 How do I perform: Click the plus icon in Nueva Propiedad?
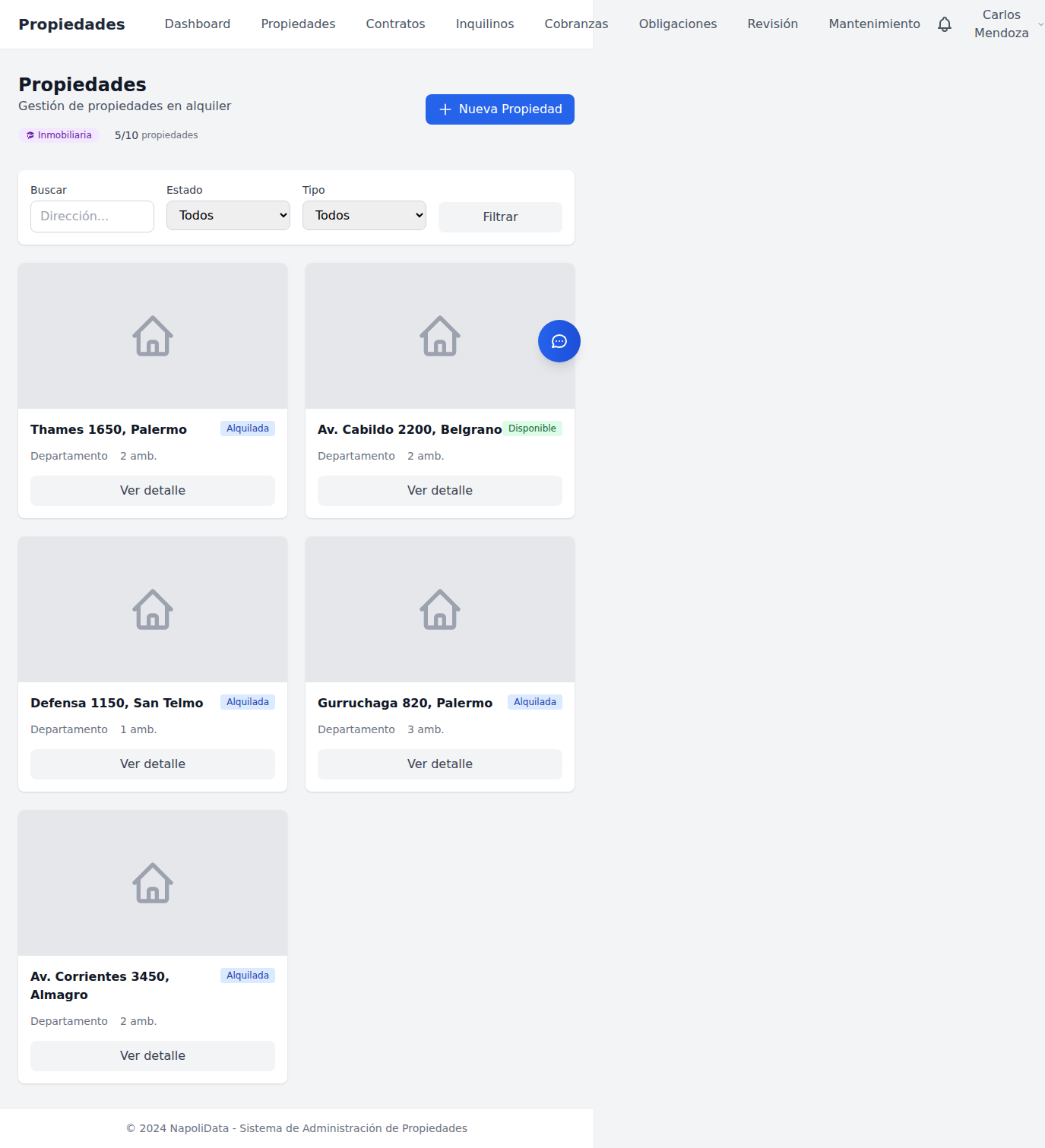tap(445, 109)
